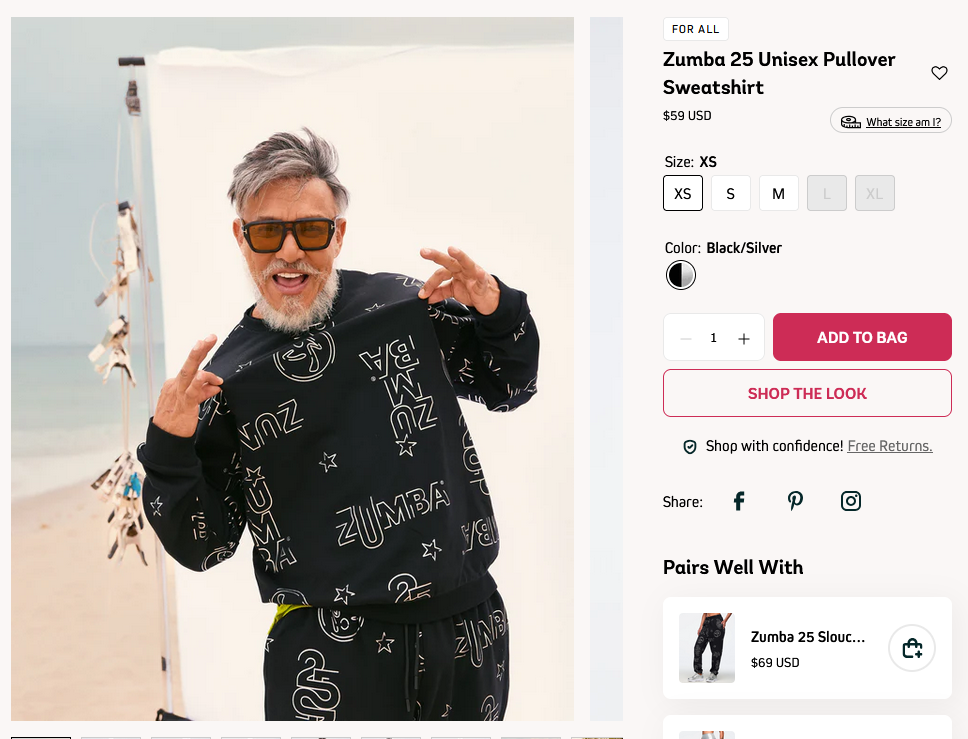The width and height of the screenshot is (968, 739).
Task: Select unavailable size L
Action: (827, 193)
